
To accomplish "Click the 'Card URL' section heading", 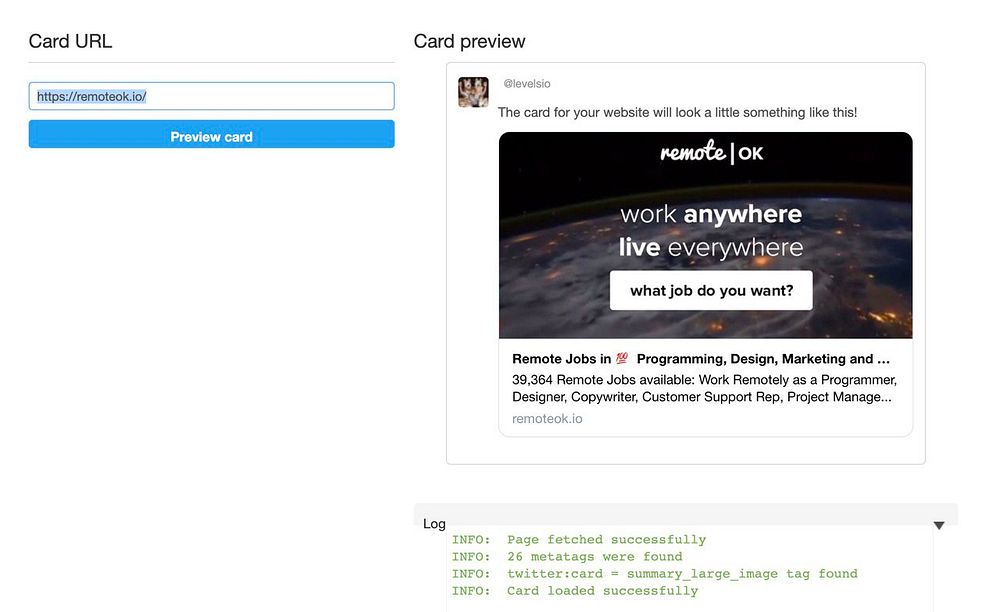I will (70, 41).
